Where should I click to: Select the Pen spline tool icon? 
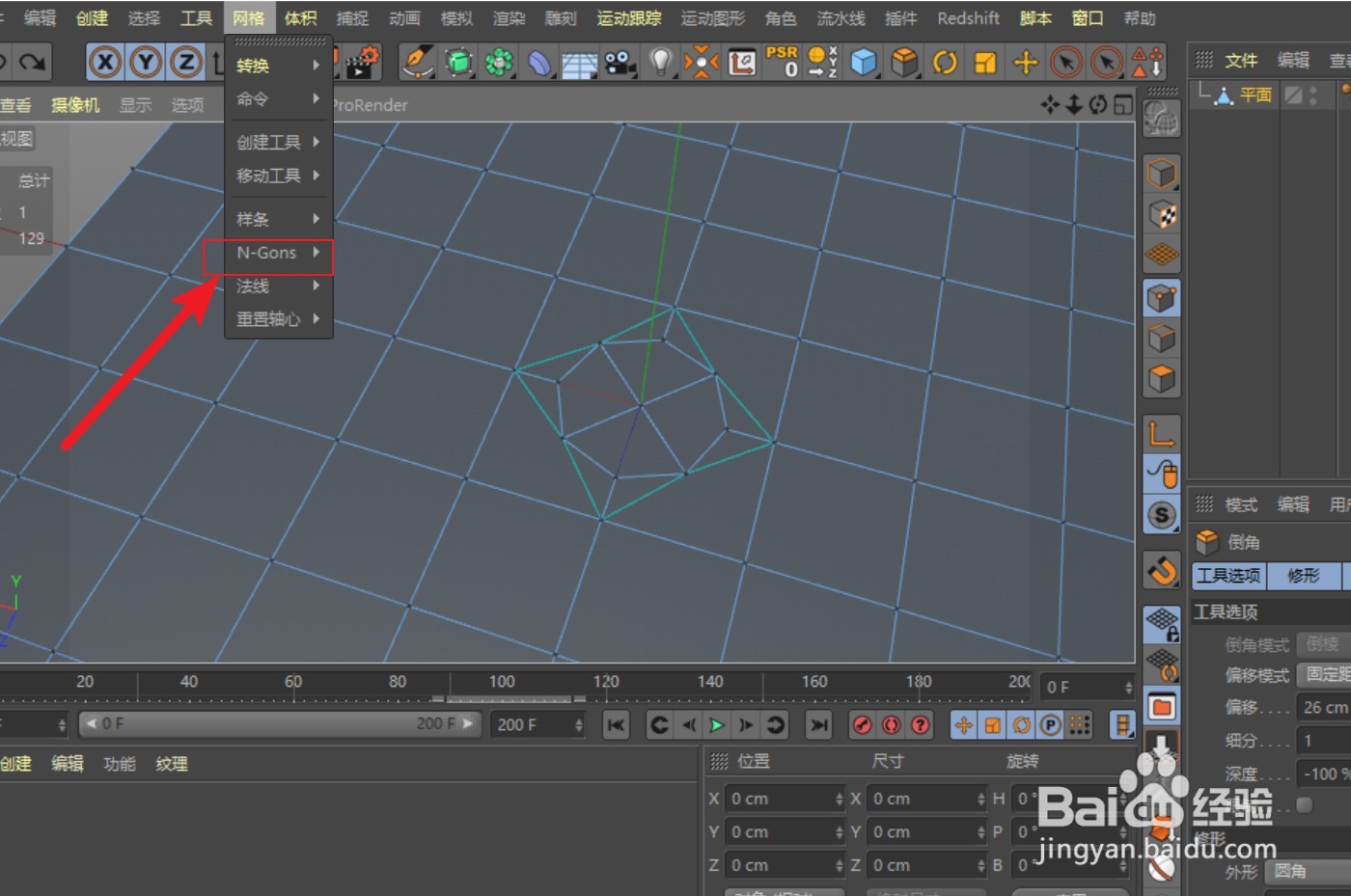418,63
